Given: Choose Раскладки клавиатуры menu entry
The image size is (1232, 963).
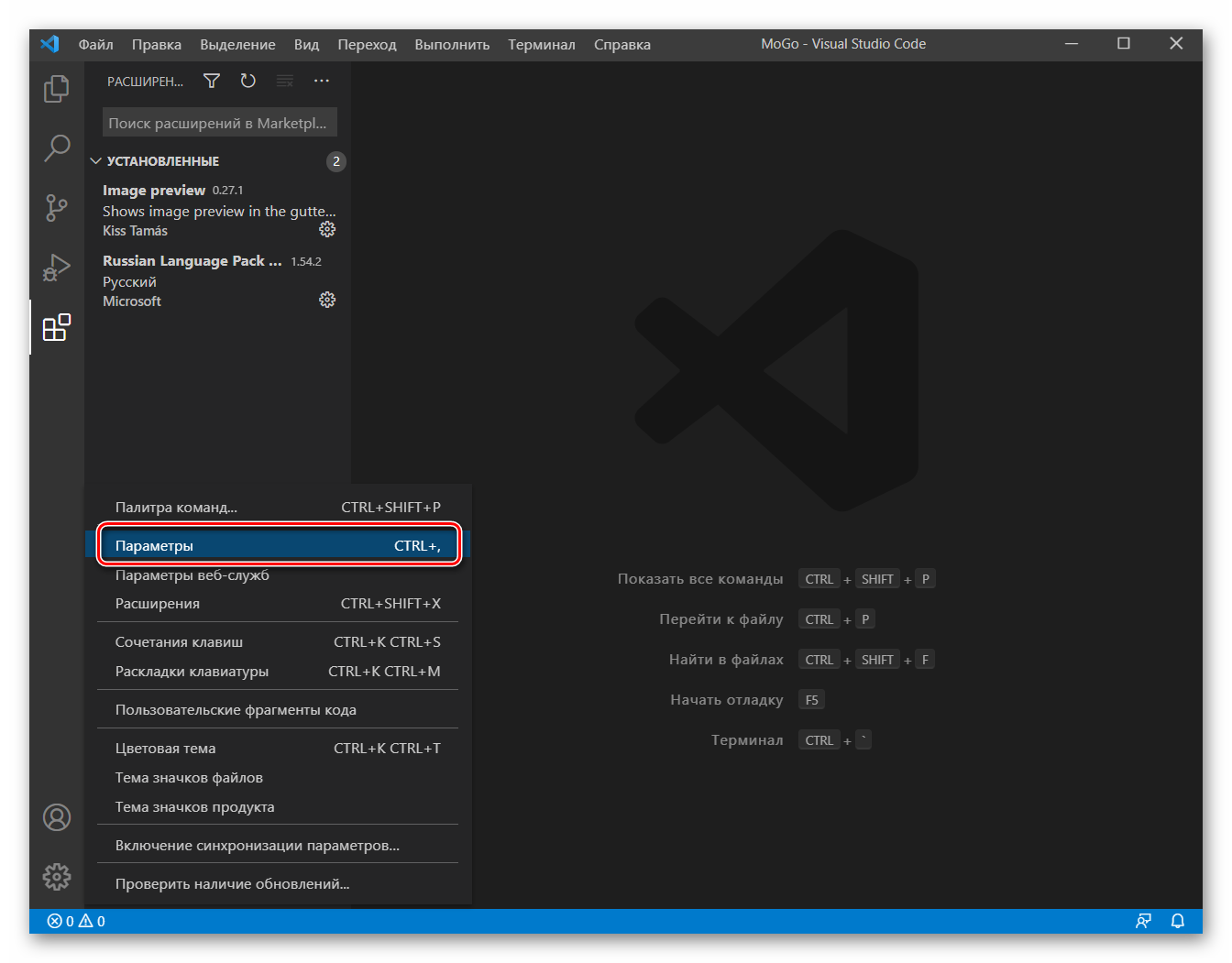Looking at the screenshot, I should click(x=278, y=671).
